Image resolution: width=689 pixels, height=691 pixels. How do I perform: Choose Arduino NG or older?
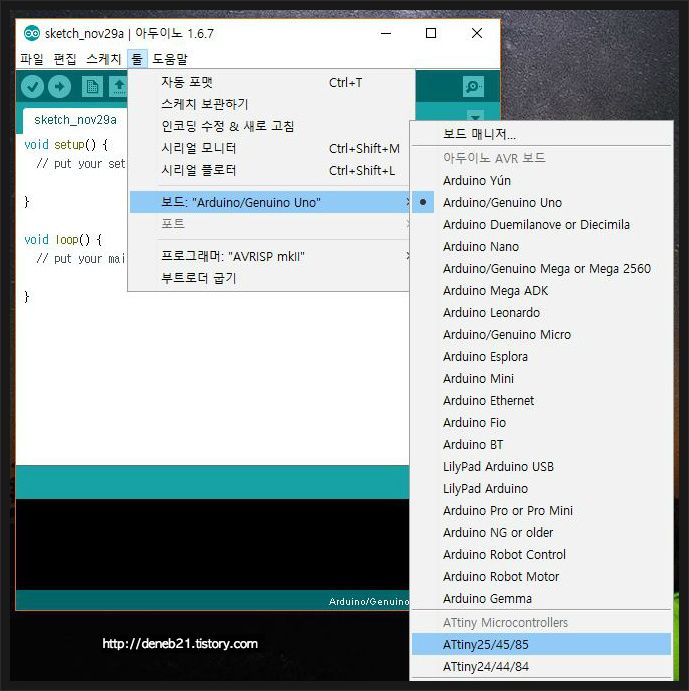pos(541,532)
